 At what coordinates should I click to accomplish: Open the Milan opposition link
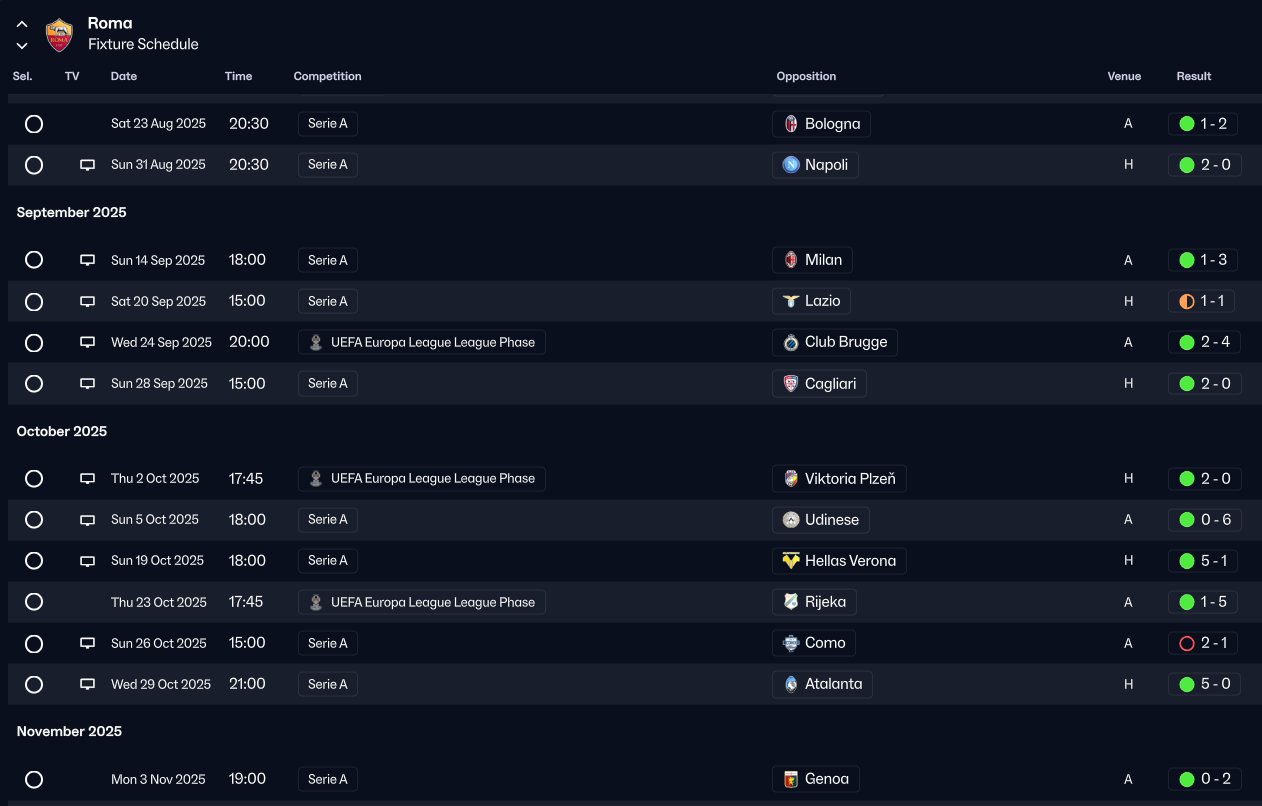pyautogui.click(x=822, y=260)
